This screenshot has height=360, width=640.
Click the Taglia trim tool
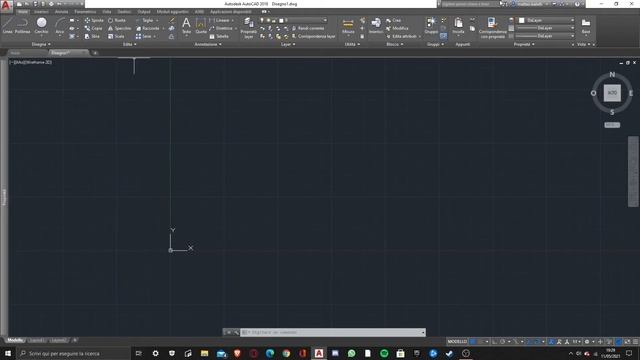point(144,20)
